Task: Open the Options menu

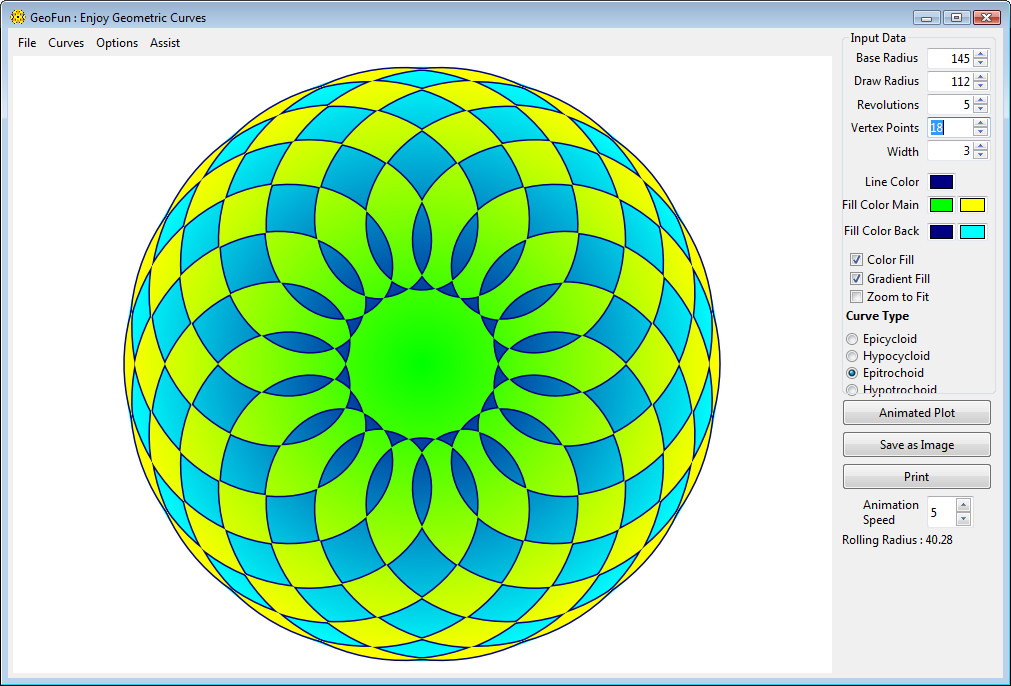Action: click(117, 43)
